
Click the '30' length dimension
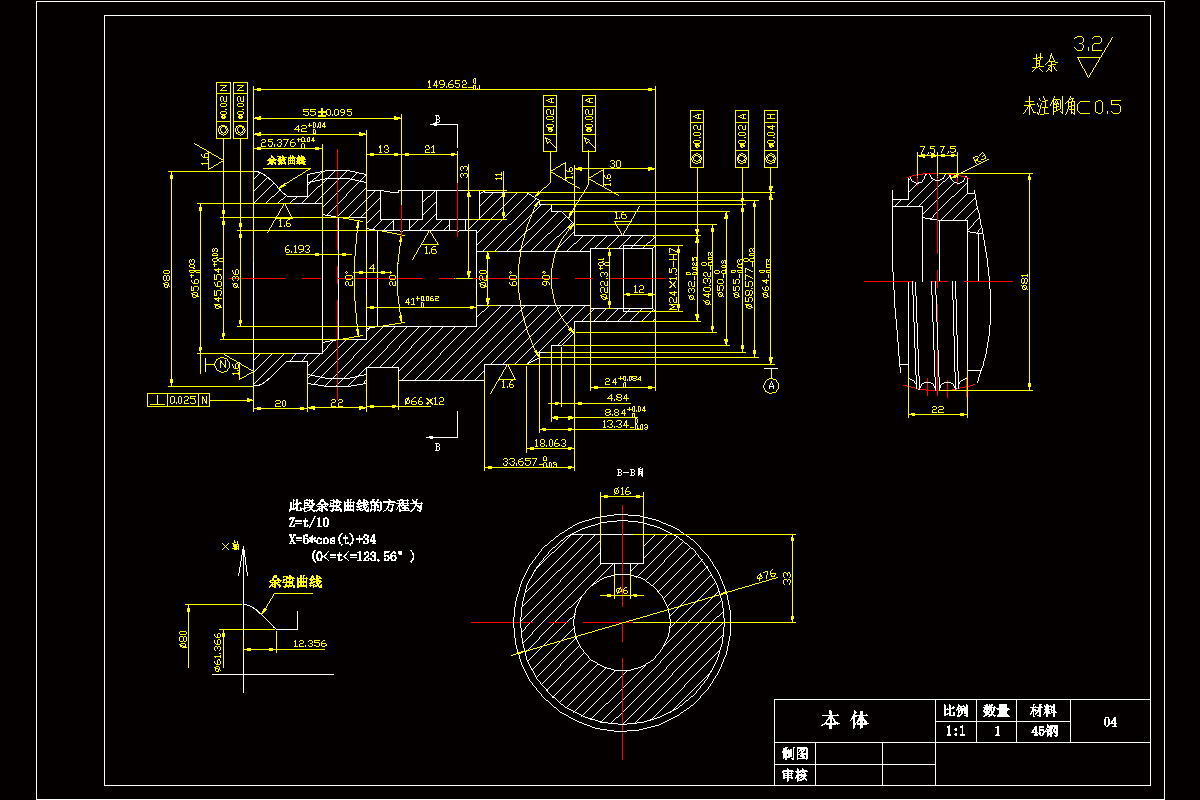[615, 164]
